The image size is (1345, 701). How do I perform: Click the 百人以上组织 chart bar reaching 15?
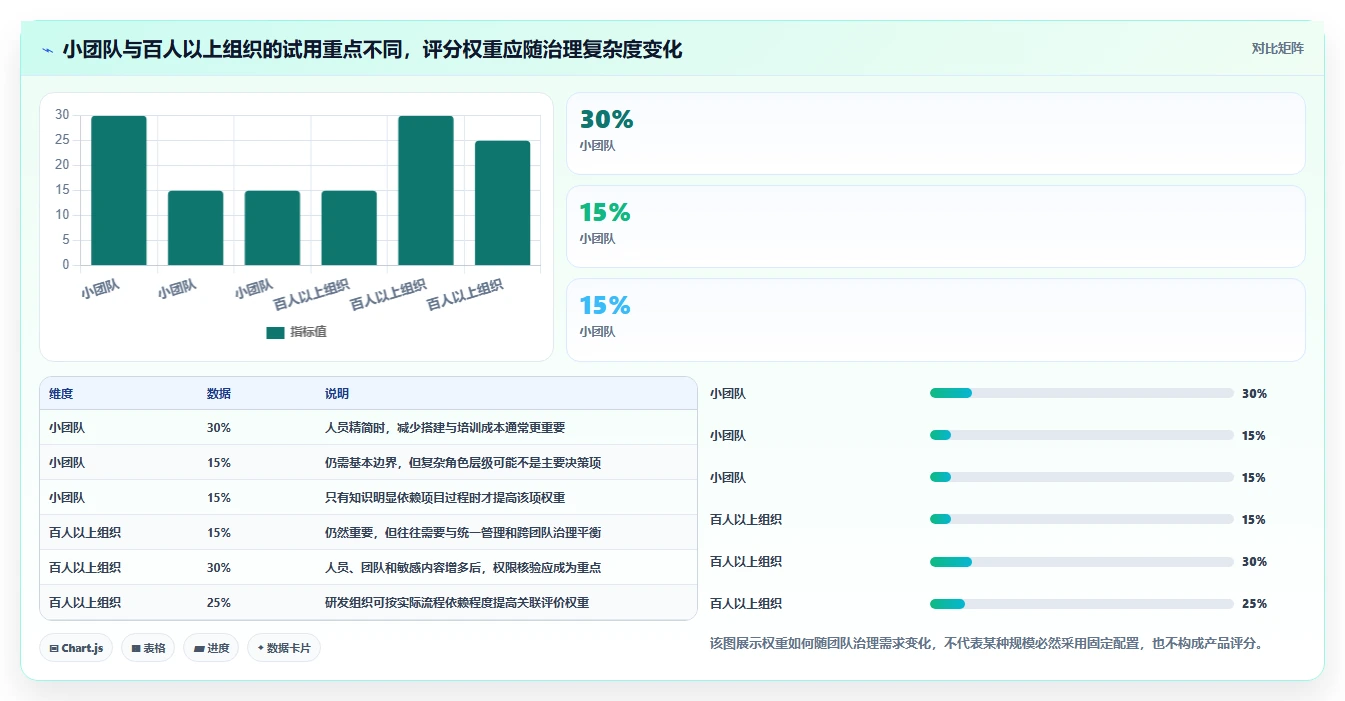[349, 228]
